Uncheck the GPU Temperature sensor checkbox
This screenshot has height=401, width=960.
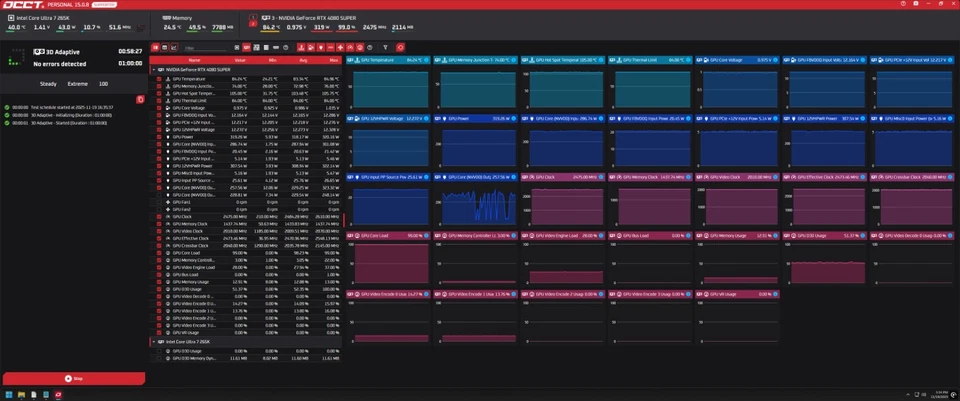(x=157, y=78)
